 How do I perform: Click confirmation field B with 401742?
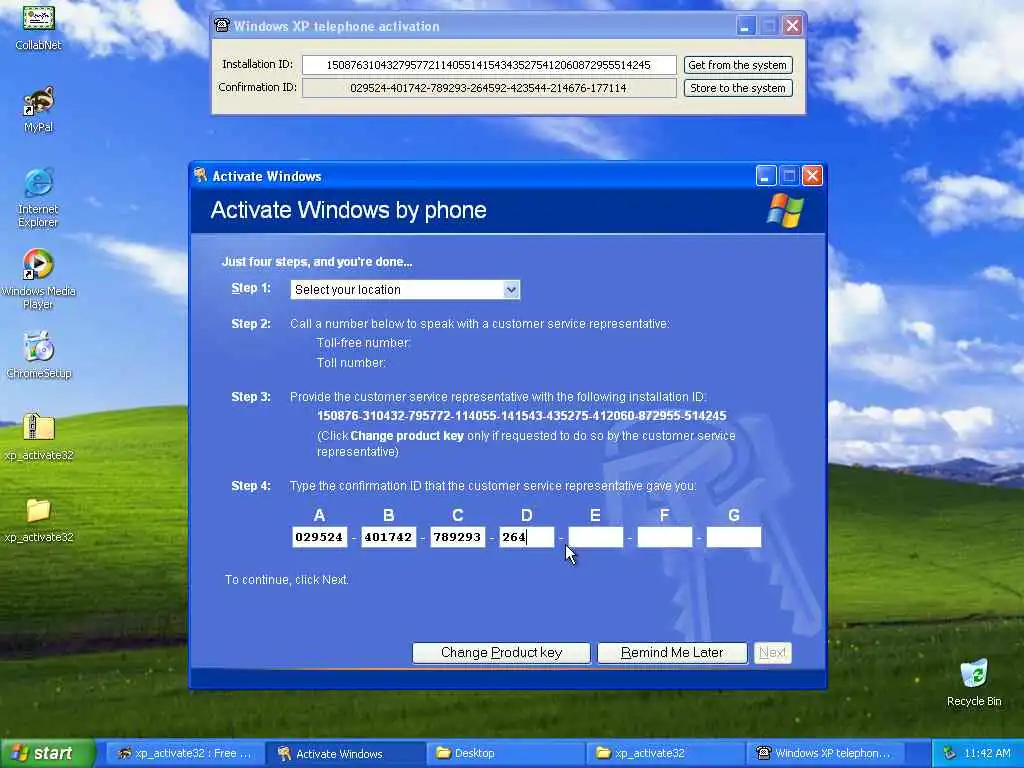(389, 537)
